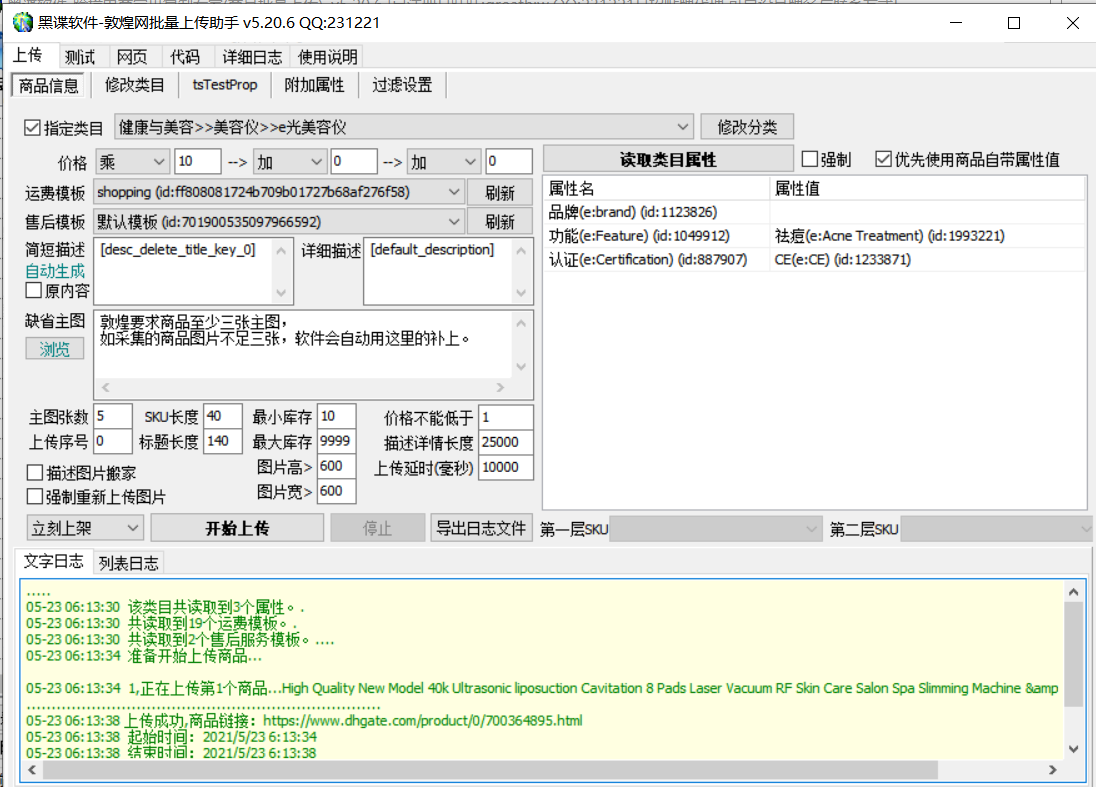This screenshot has height=787, width=1096.
Task: Focus the 图片宽 input field
Action: click(337, 491)
